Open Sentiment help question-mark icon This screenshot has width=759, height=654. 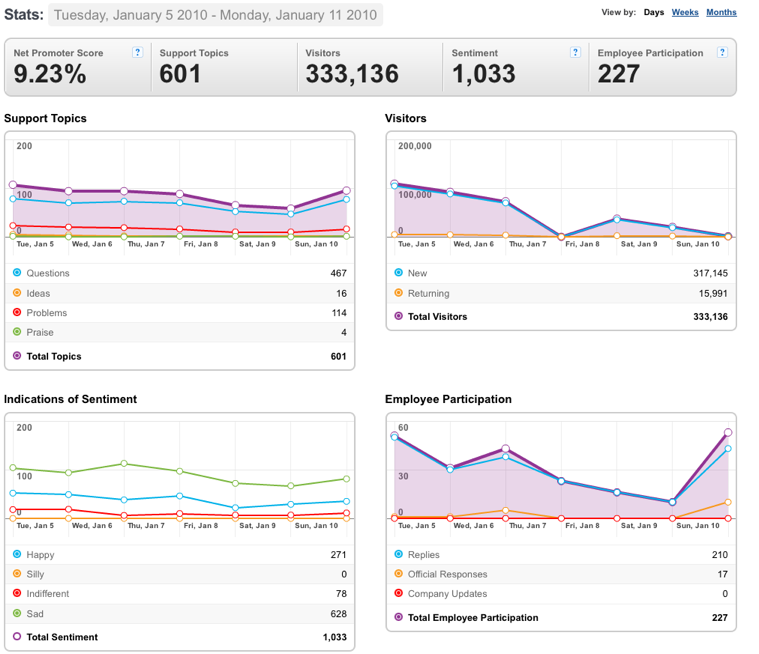[x=575, y=52]
